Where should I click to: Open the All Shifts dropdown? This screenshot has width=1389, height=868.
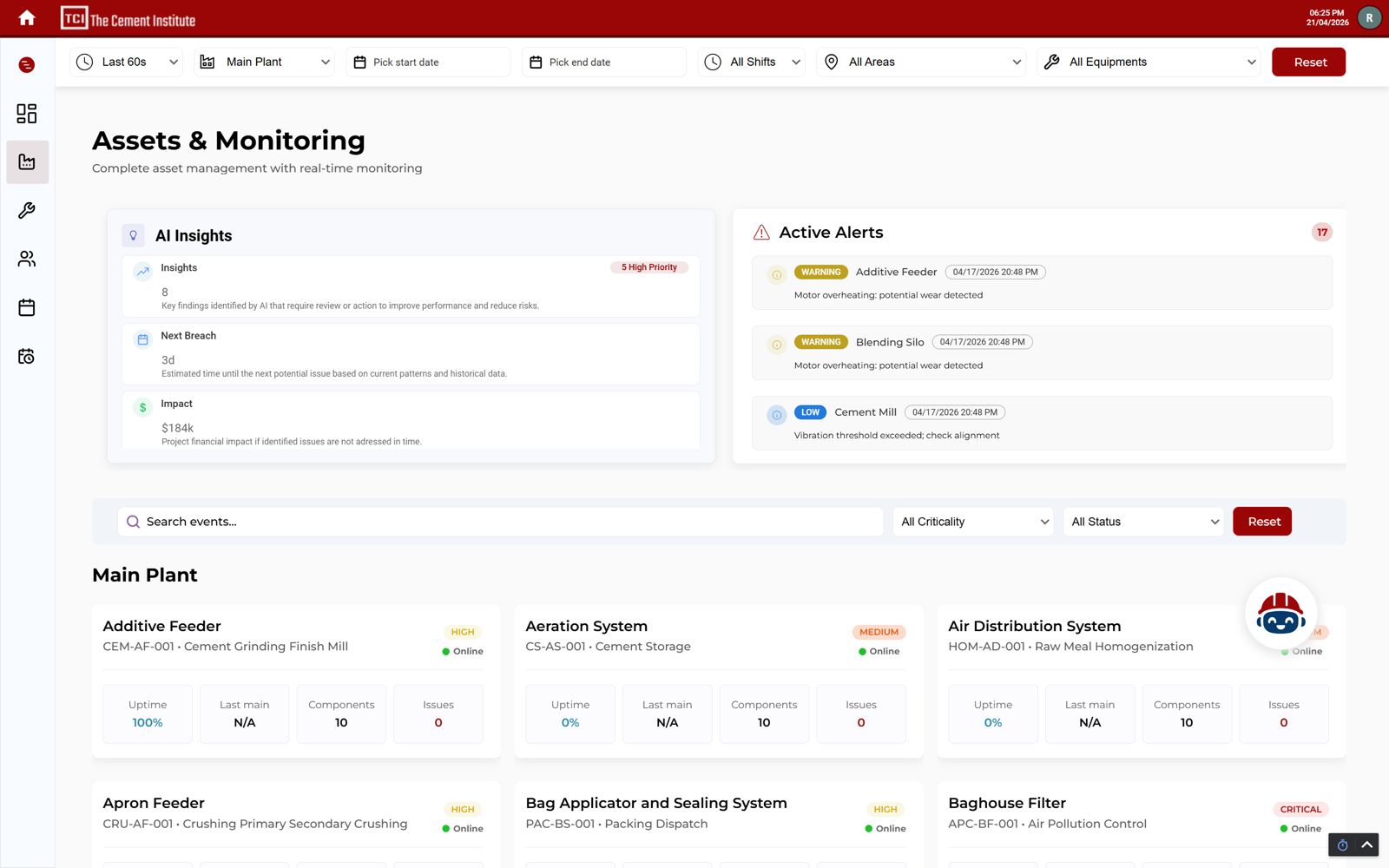753,62
